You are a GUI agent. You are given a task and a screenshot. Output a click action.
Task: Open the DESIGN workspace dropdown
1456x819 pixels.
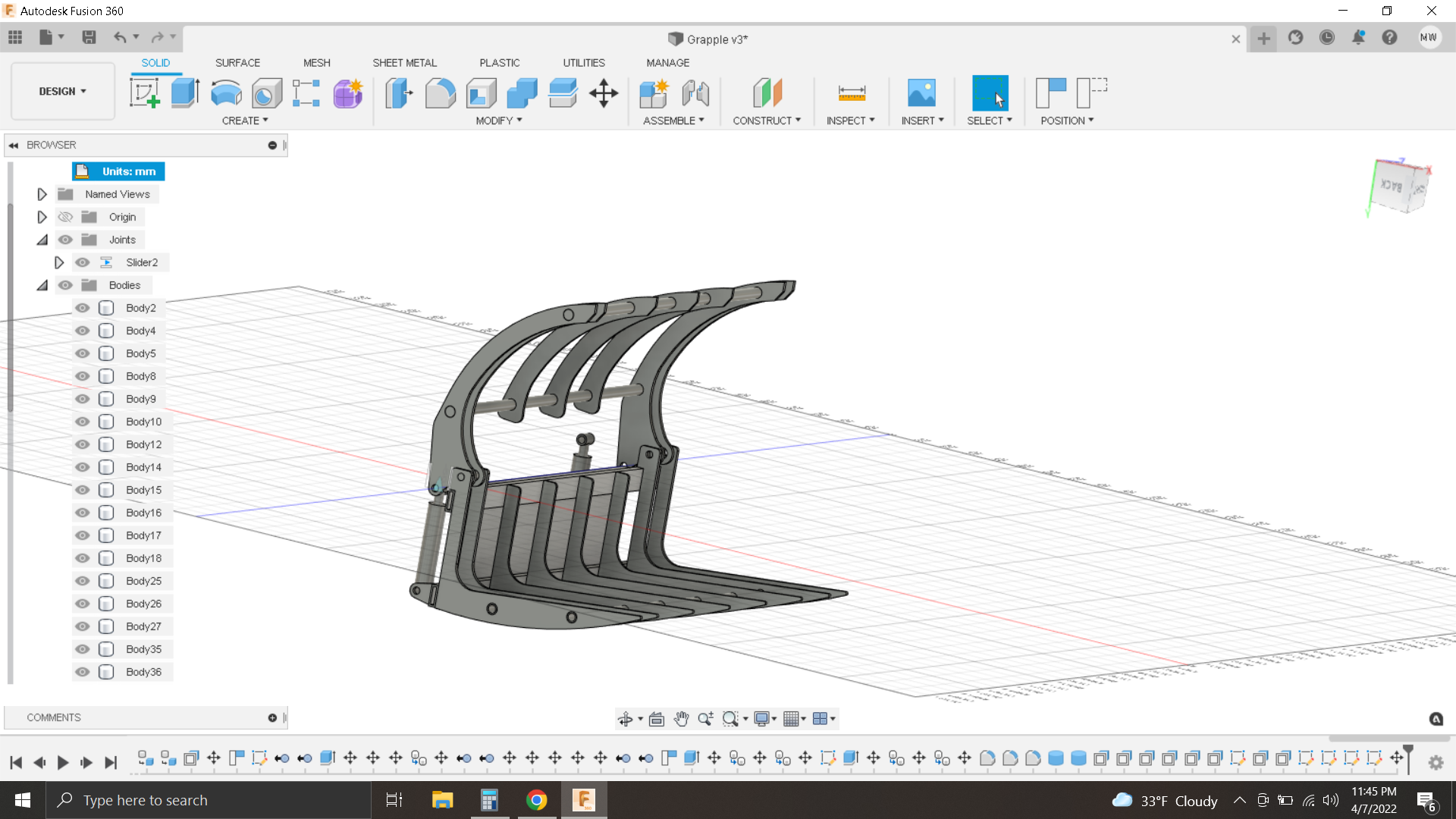click(x=62, y=91)
